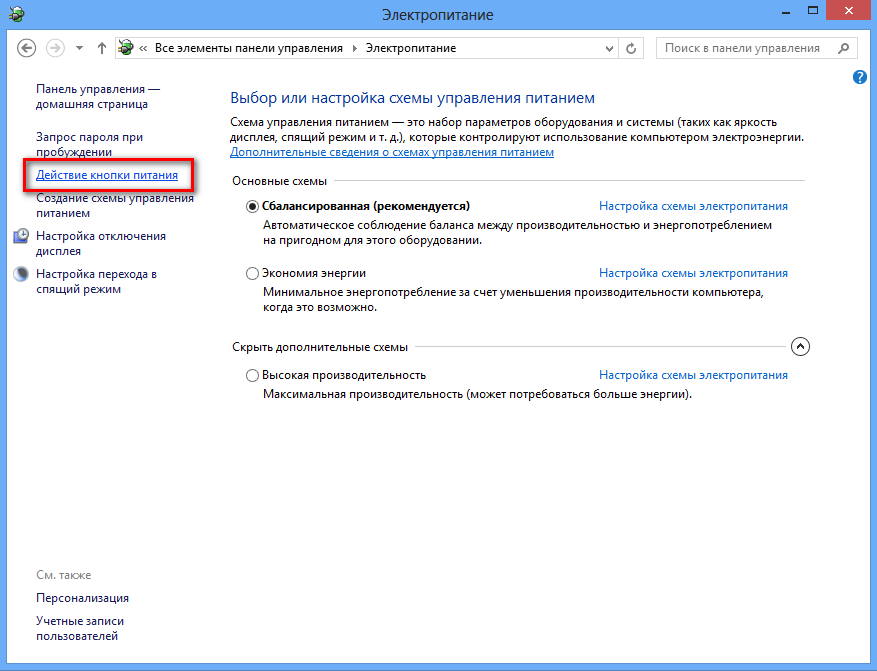Viewport: 877px width, 671px height.
Task: Click the search magnifier icon
Action: pos(844,48)
